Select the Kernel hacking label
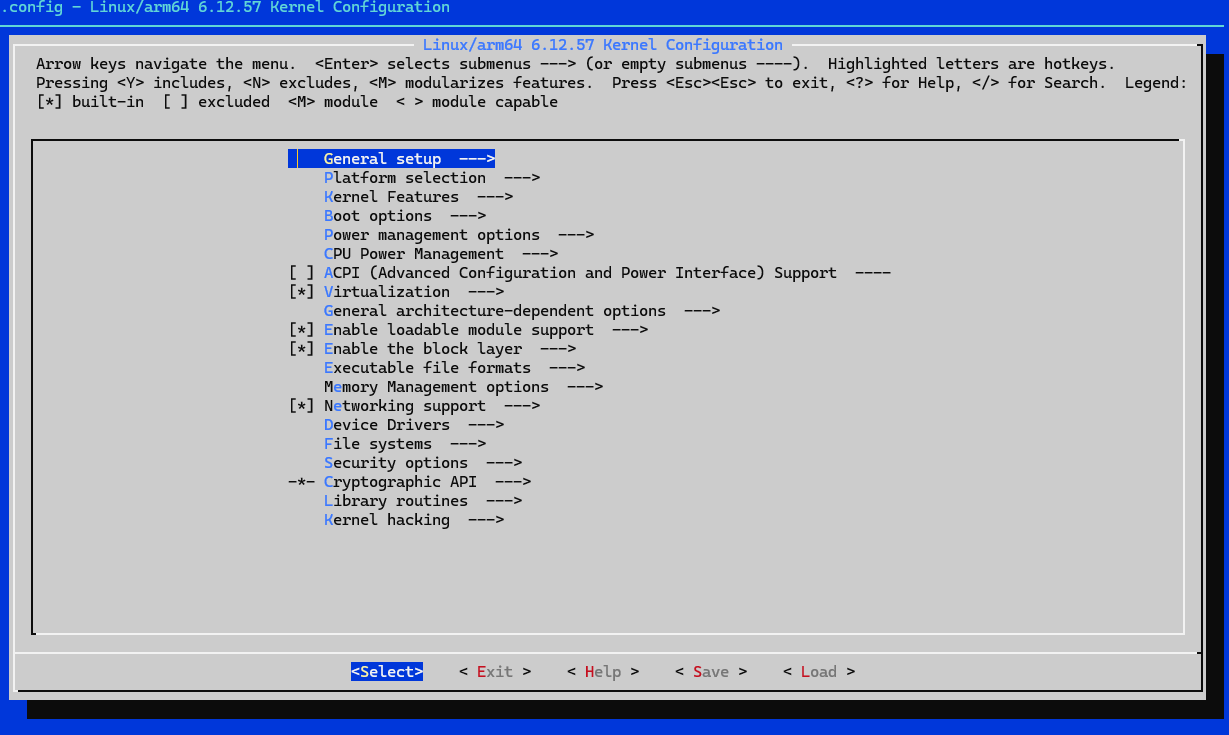This screenshot has height=735, width=1229. (387, 520)
